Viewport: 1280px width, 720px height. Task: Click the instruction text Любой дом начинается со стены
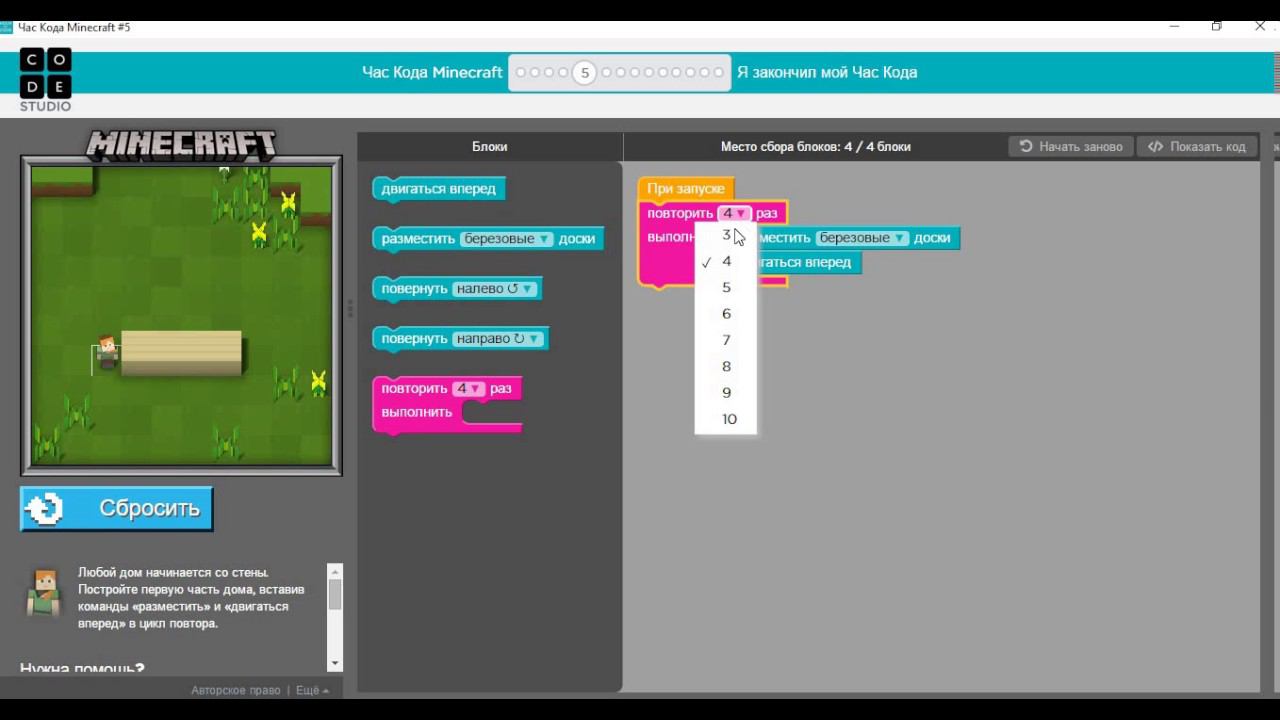coord(173,573)
